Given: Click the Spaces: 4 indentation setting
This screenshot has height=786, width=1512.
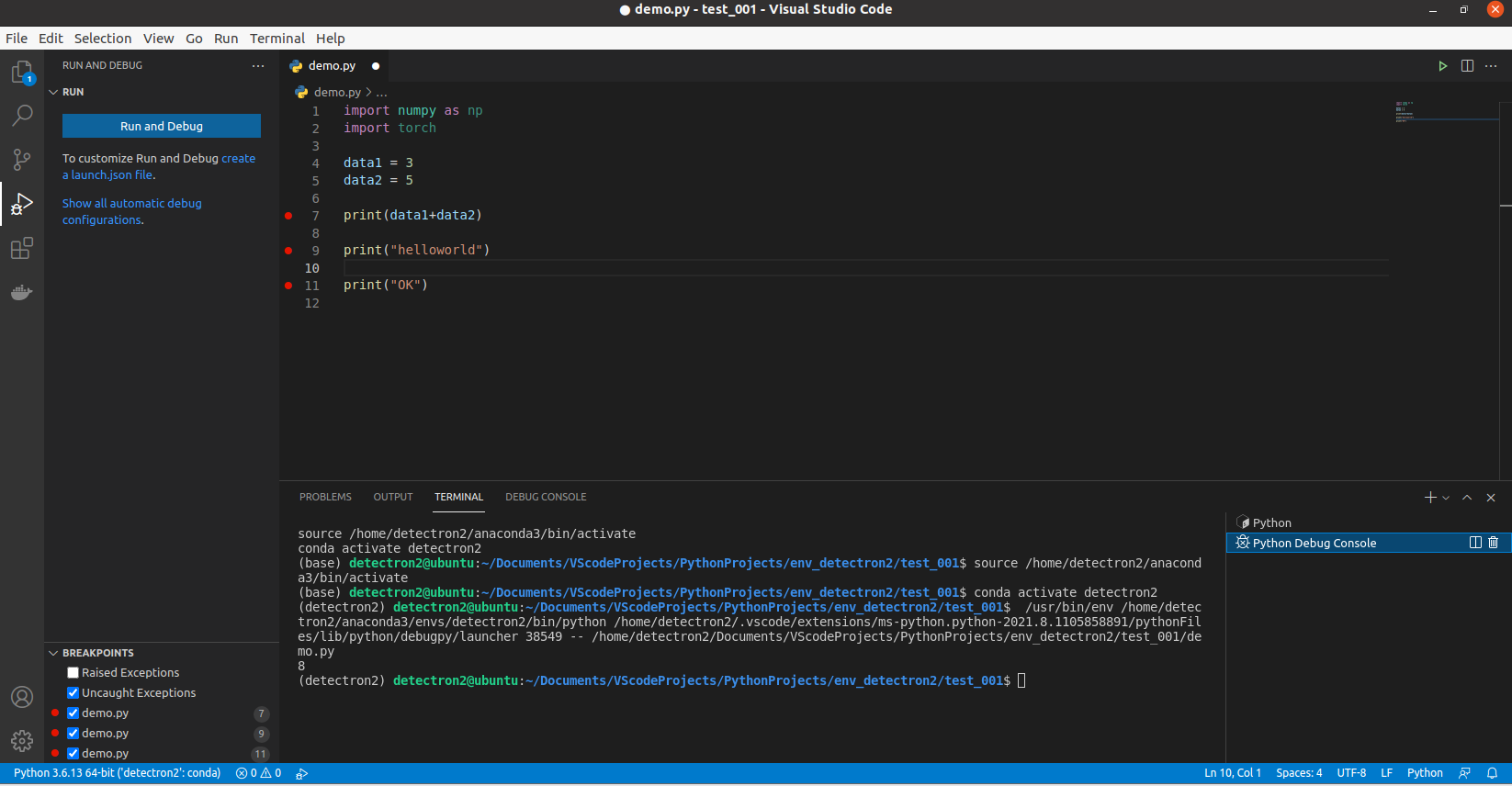Looking at the screenshot, I should coord(1299,773).
